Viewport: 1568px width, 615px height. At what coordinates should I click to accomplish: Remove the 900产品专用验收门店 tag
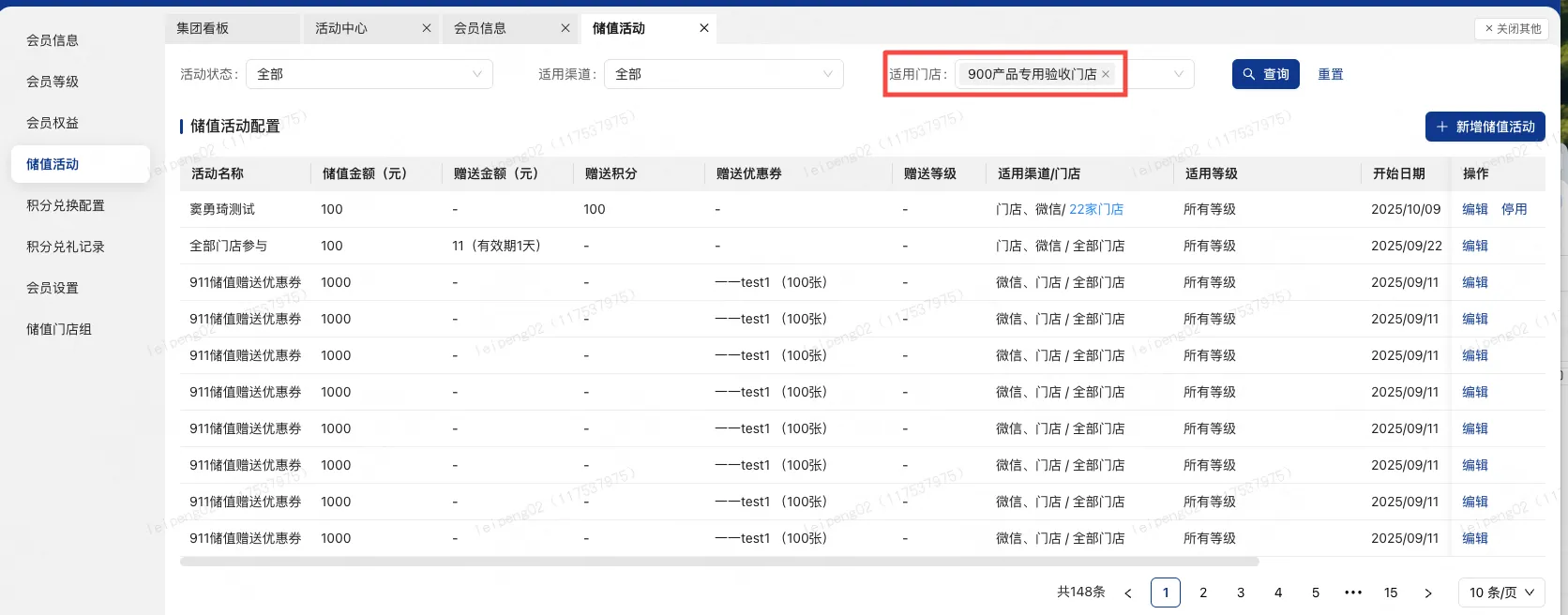[1106, 74]
